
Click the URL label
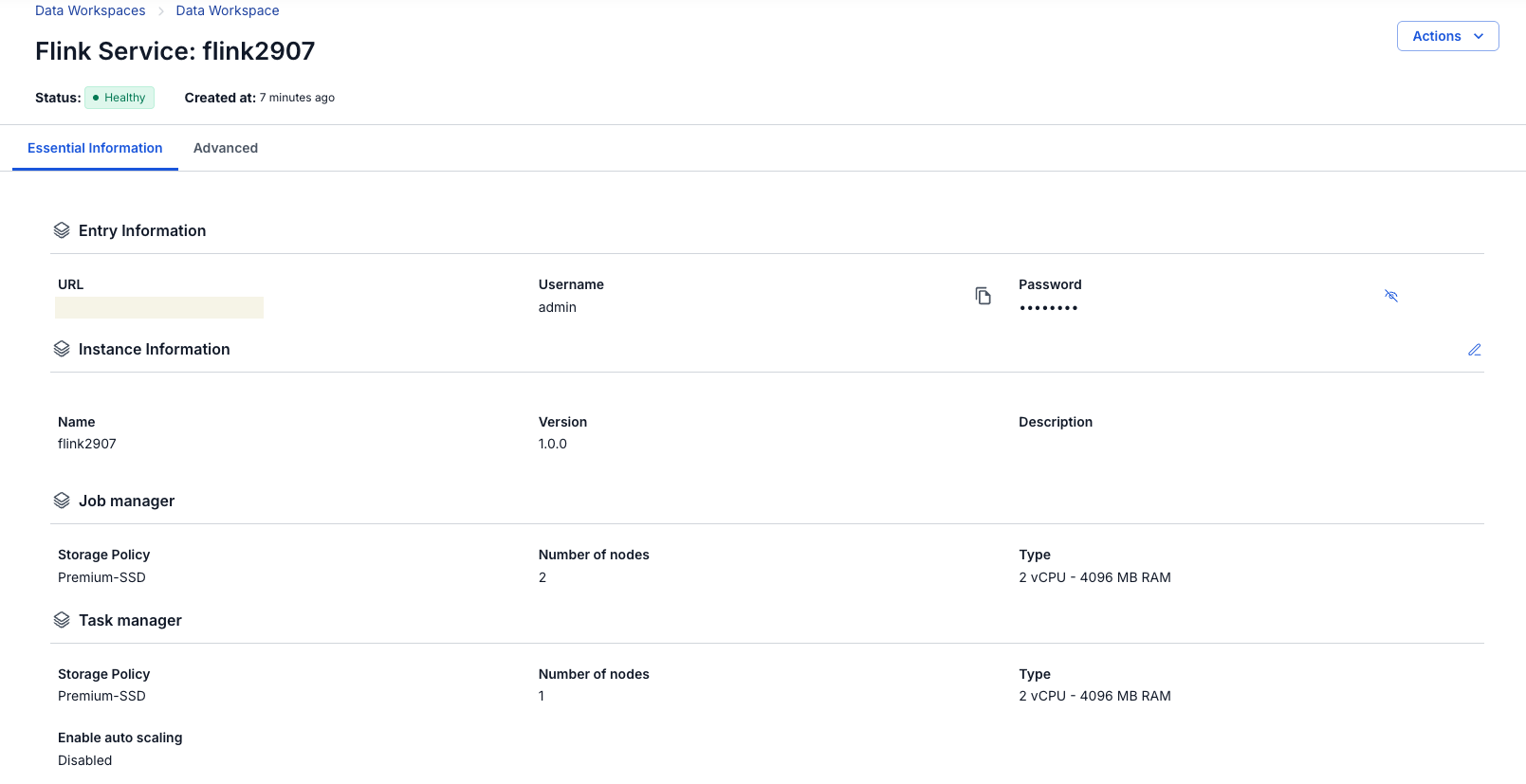point(71,284)
